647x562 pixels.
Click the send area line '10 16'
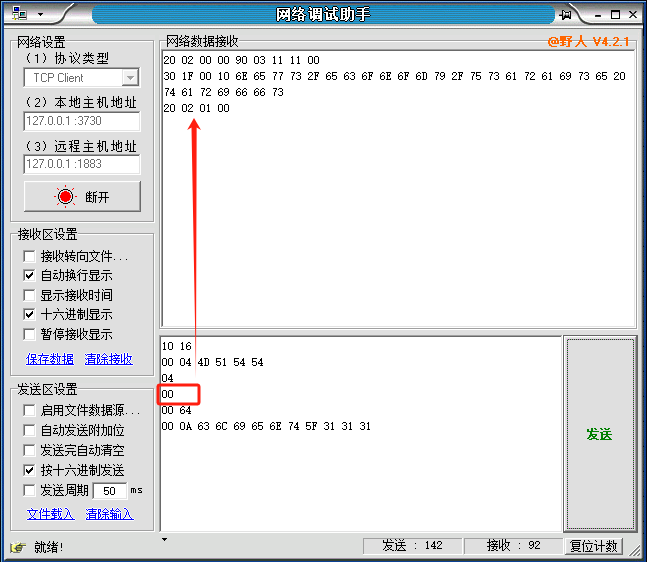pos(177,346)
